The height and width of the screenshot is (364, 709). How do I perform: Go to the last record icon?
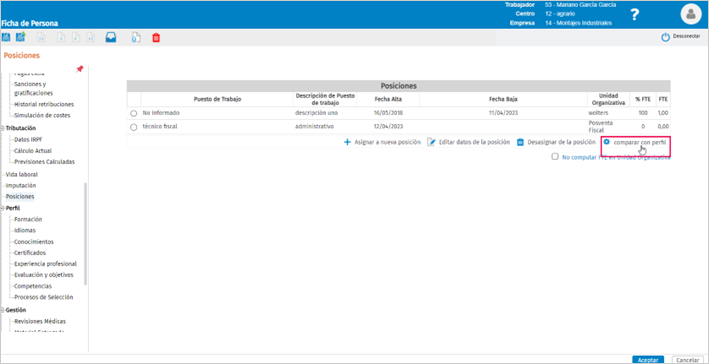[91, 38]
